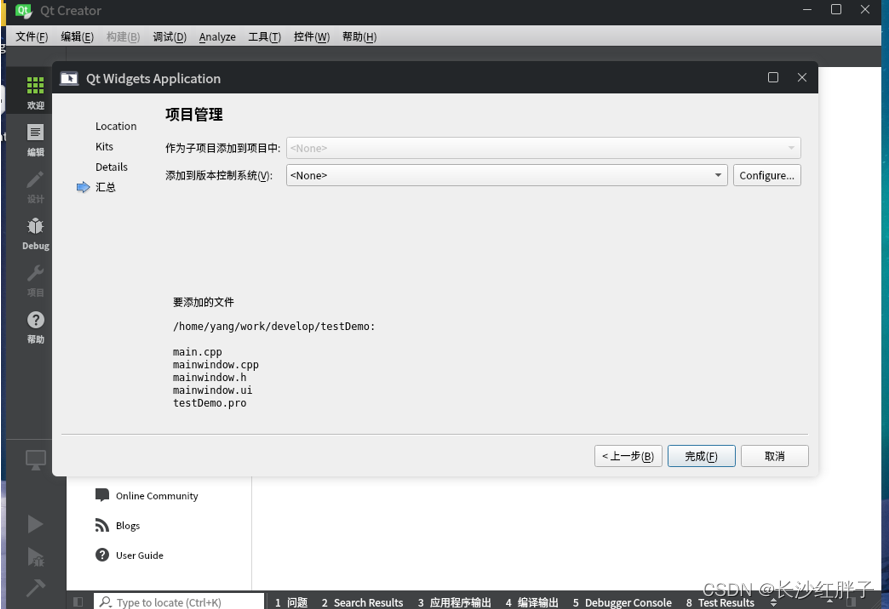Maximize the Qt Creator main window
889x609 pixels.
coord(836,10)
